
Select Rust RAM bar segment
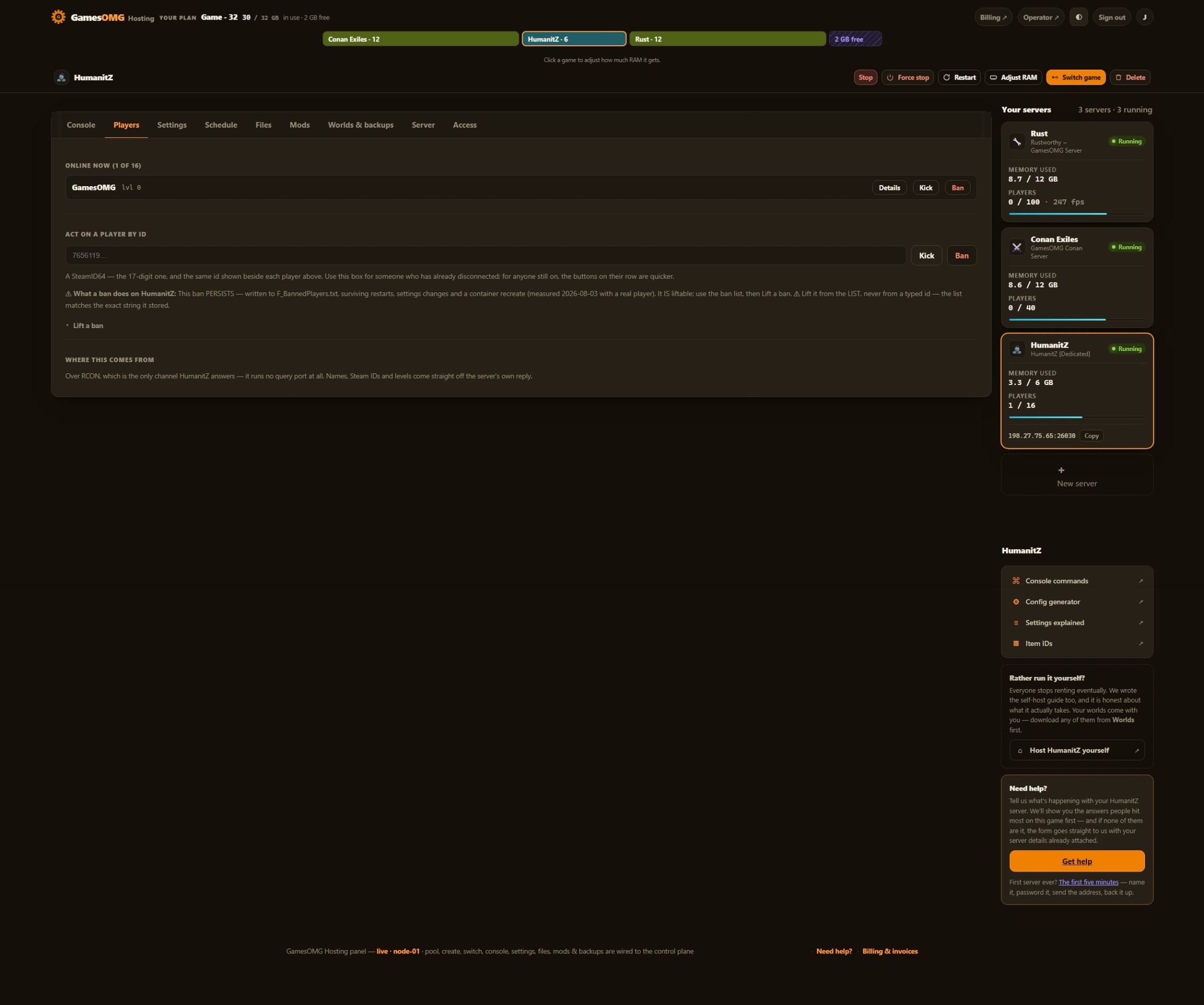[728, 39]
